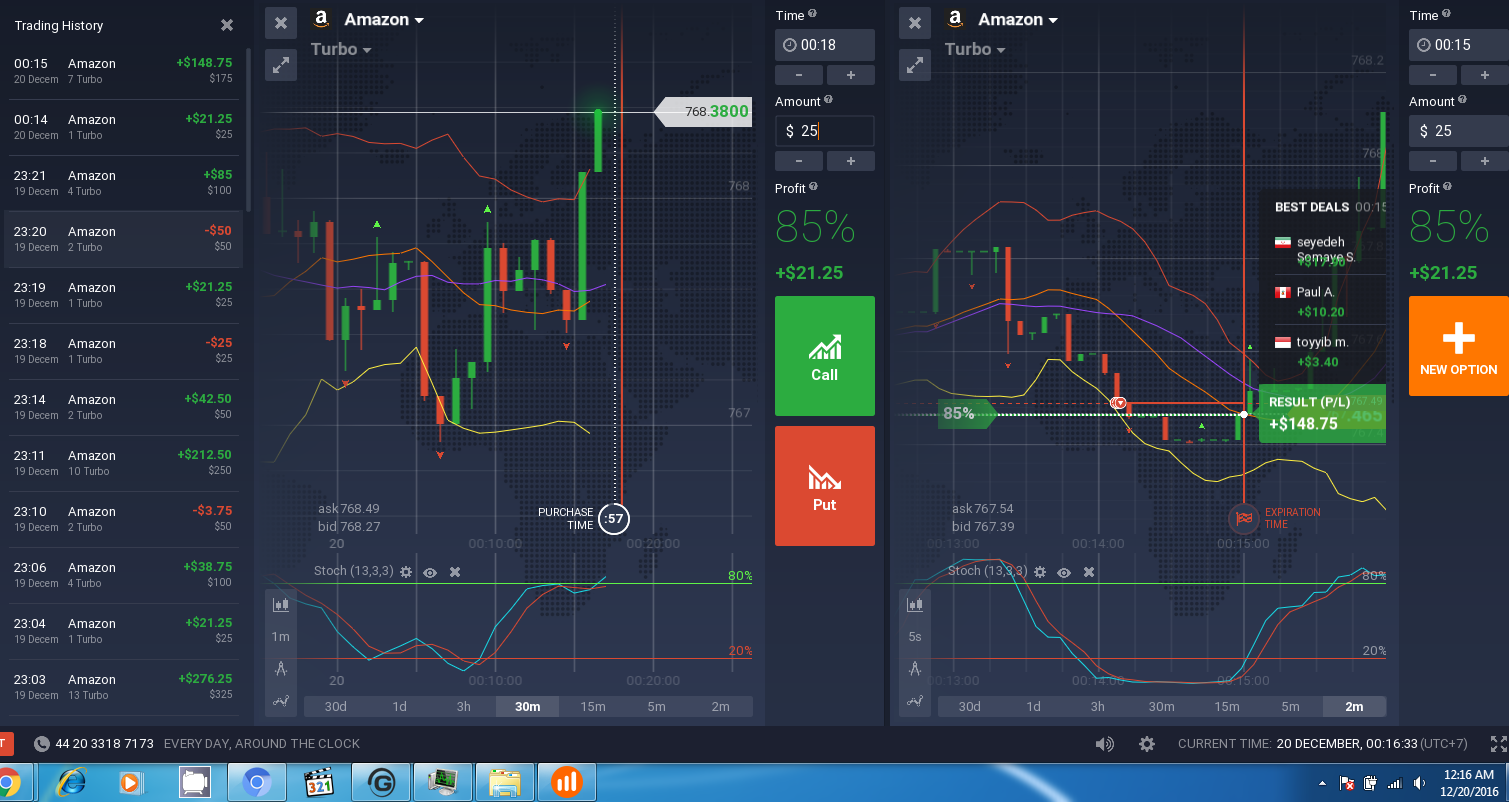This screenshot has height=802, width=1509.
Task: Show hidden system tray icons arrow
Action: point(1323,783)
